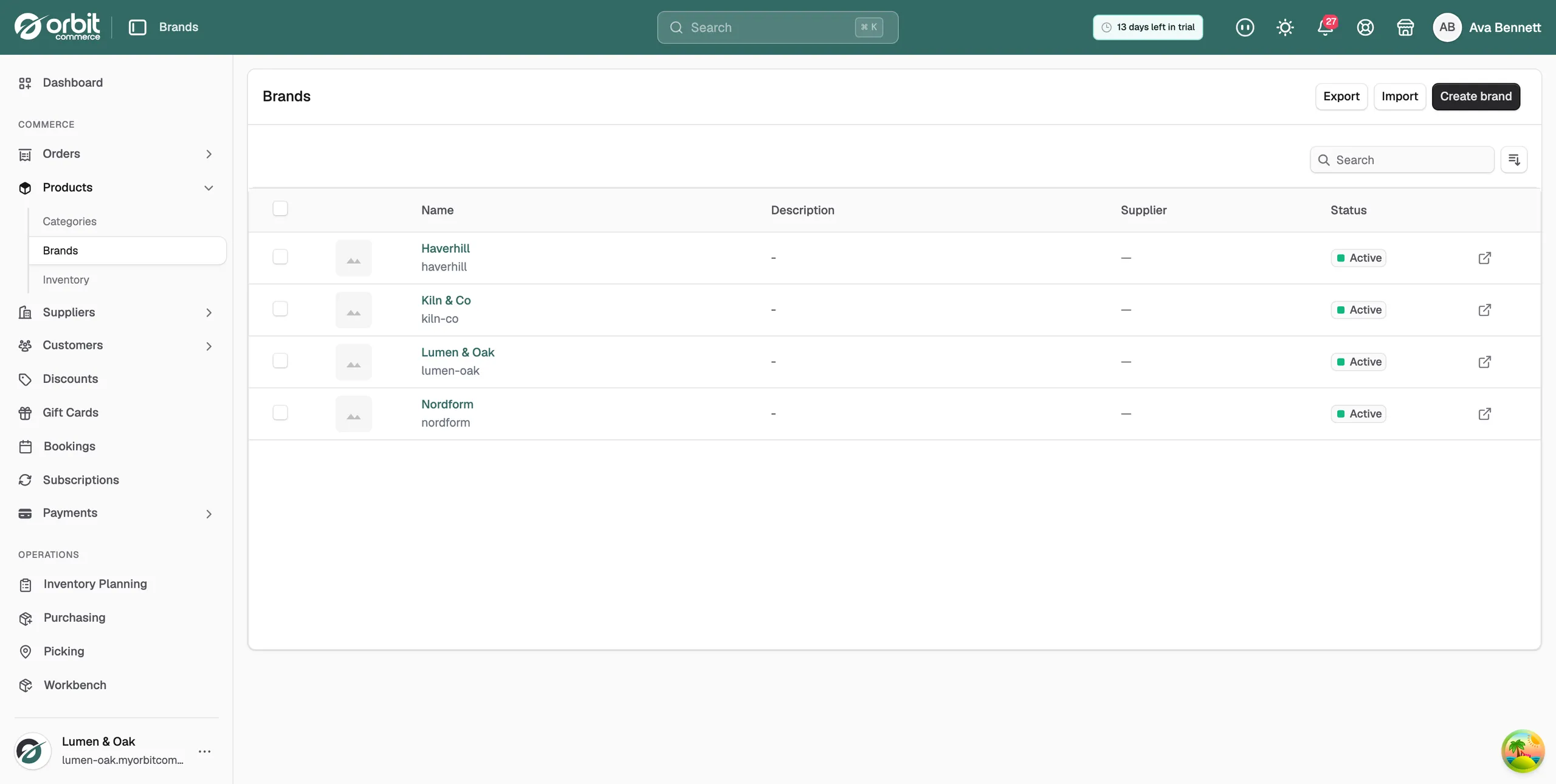1556x784 pixels.
Task: Open the Haverhill brand link
Action: pos(446,248)
